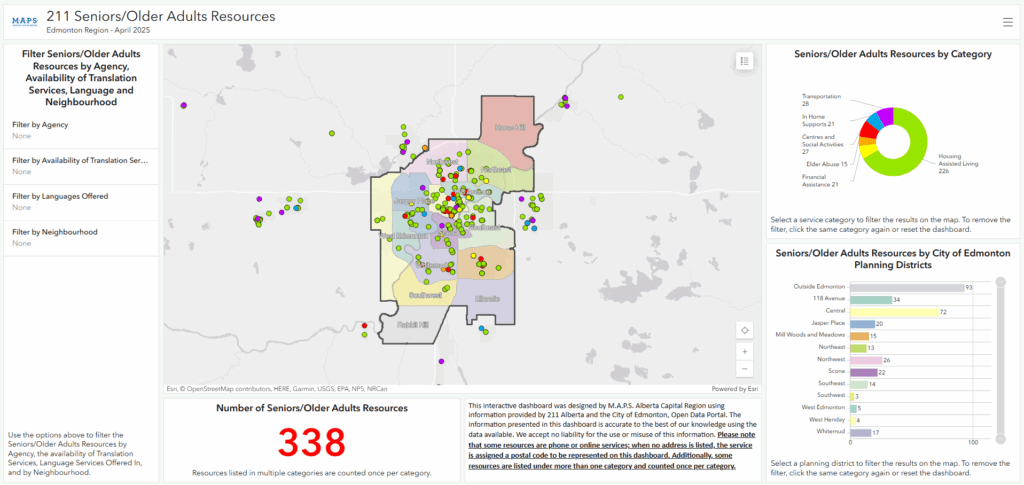
Task: Click the West Edmonton bar in the chart
Action: point(853,409)
